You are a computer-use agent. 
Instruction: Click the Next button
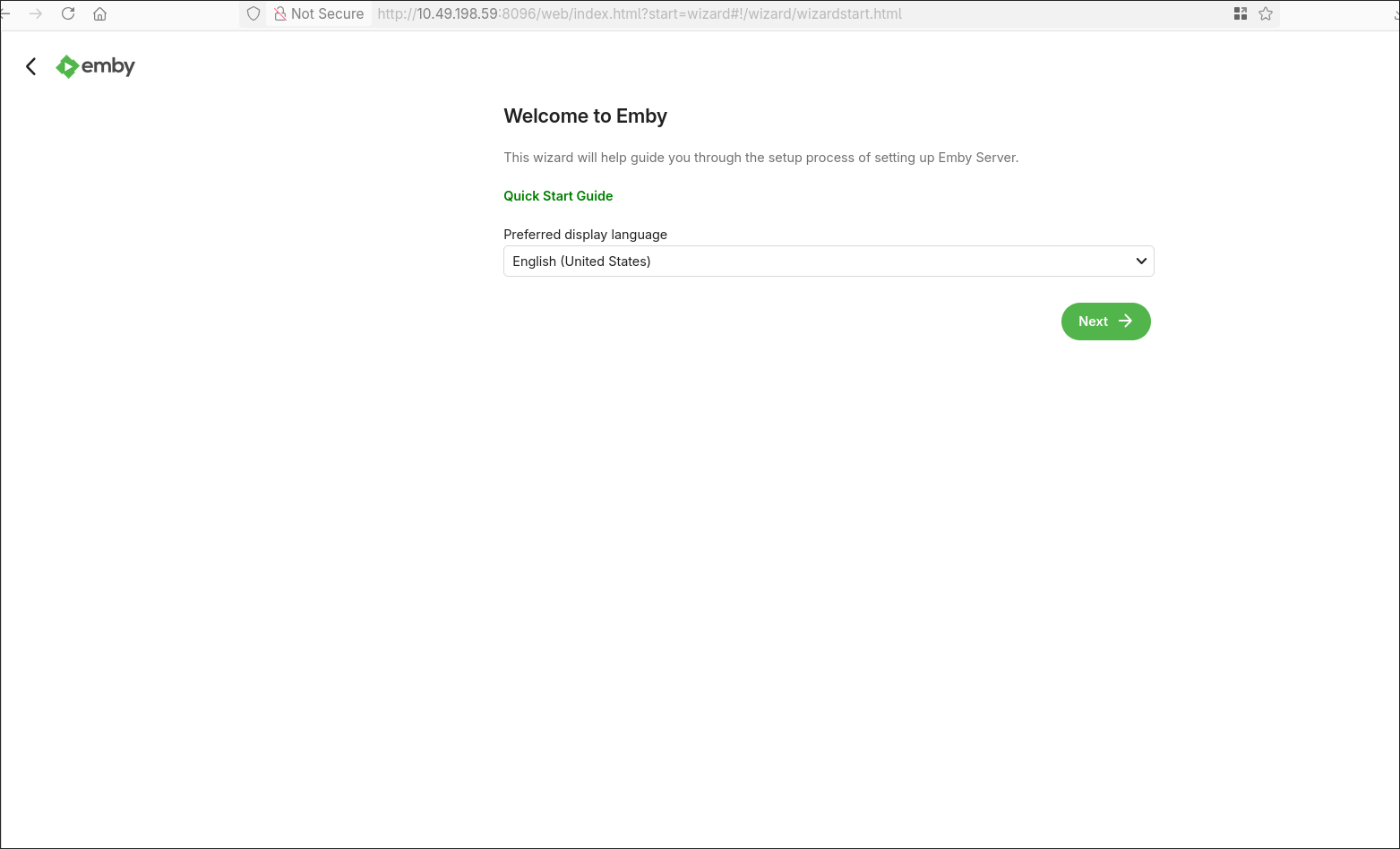(1106, 322)
